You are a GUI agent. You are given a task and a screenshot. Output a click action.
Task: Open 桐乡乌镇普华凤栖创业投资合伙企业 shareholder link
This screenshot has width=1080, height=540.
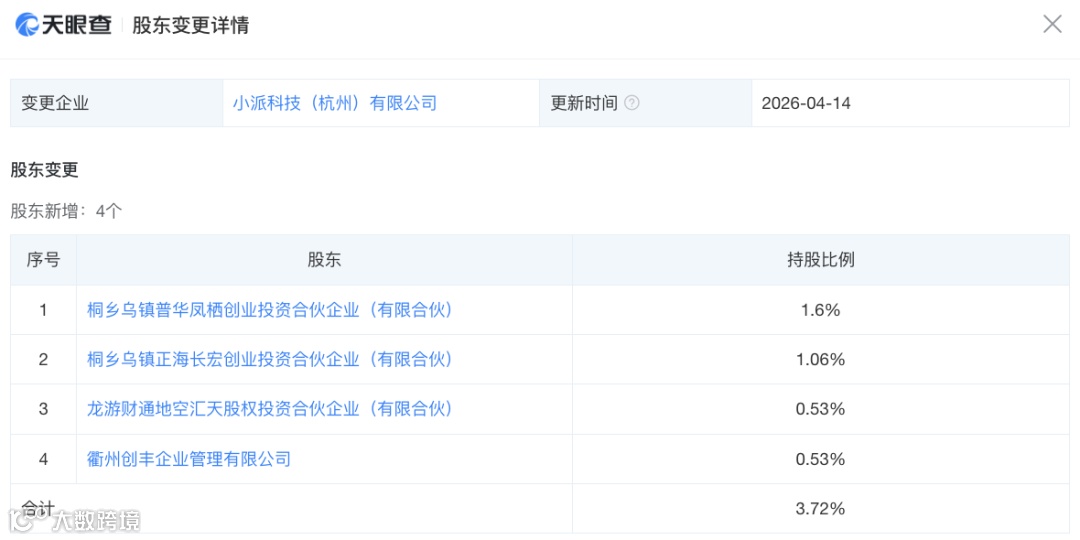click(x=270, y=311)
